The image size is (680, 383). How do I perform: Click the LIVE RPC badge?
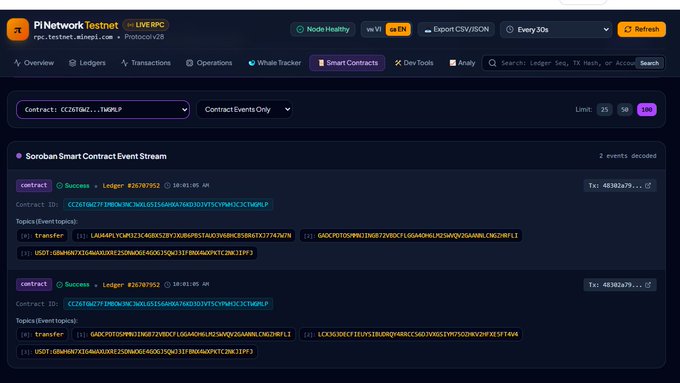(146, 25)
